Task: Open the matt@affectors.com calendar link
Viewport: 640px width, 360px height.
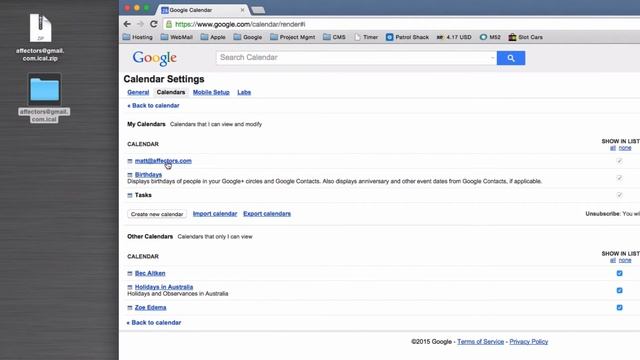Action: 163,161
